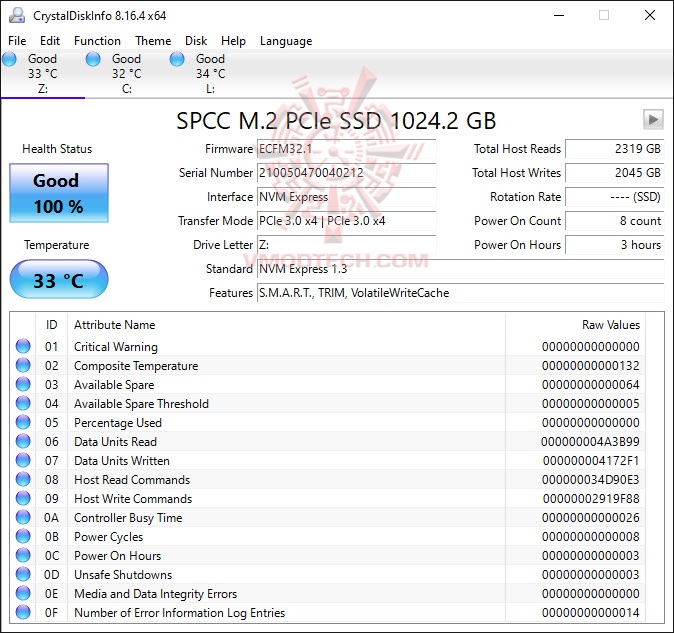Select raw value 000000004A3B99
This screenshot has height=633, width=674.
tap(590, 441)
